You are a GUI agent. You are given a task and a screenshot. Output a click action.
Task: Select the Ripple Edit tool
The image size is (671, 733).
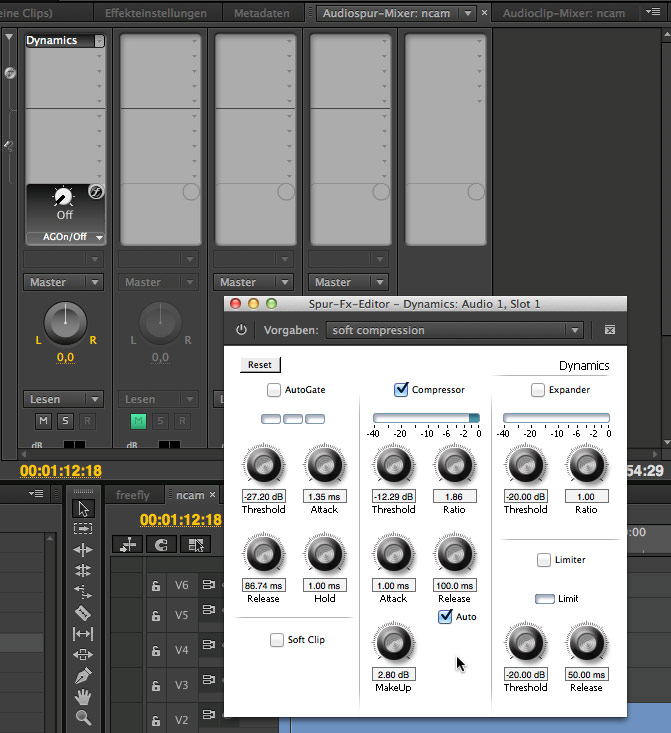pyautogui.click(x=83, y=549)
